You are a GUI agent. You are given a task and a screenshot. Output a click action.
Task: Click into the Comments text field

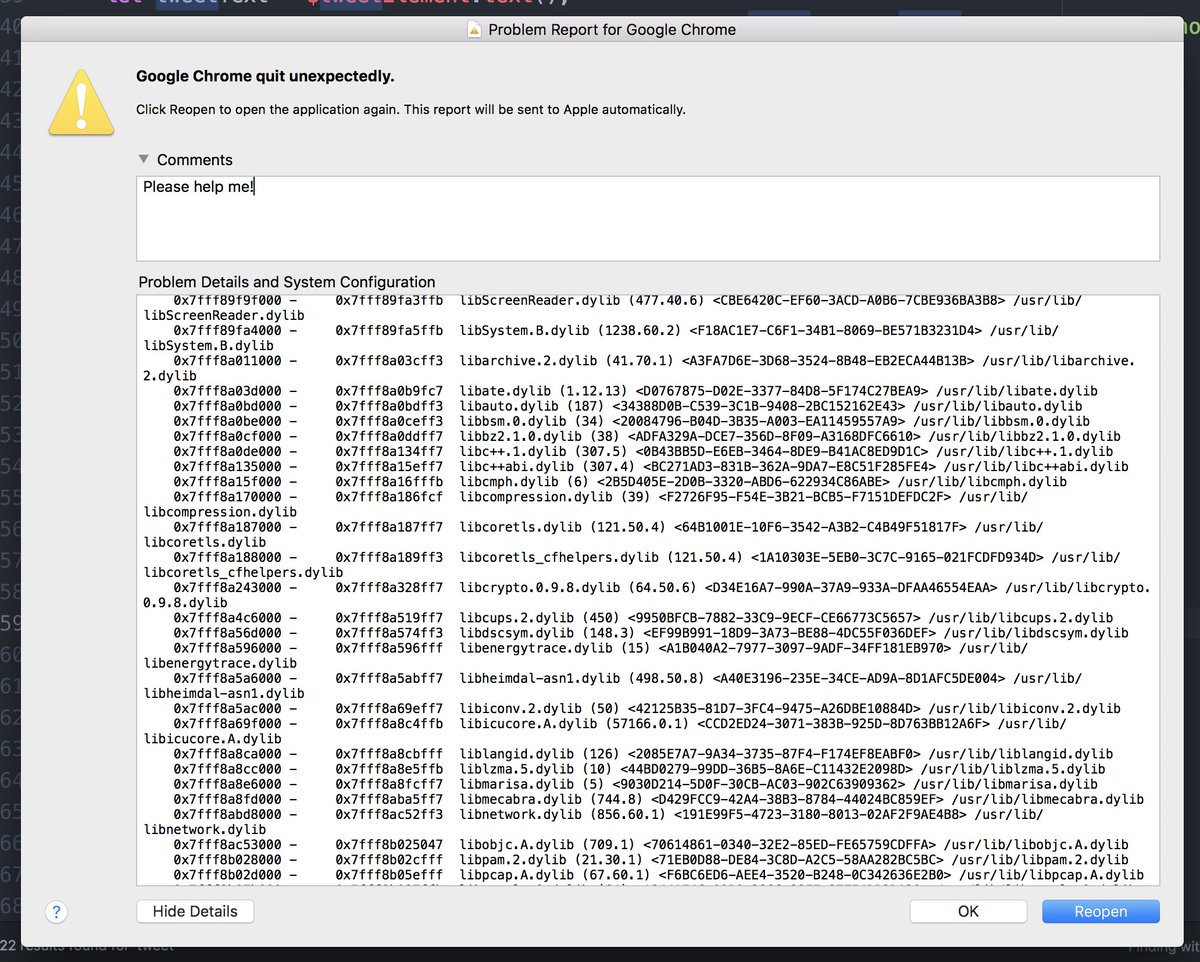[x=648, y=218]
